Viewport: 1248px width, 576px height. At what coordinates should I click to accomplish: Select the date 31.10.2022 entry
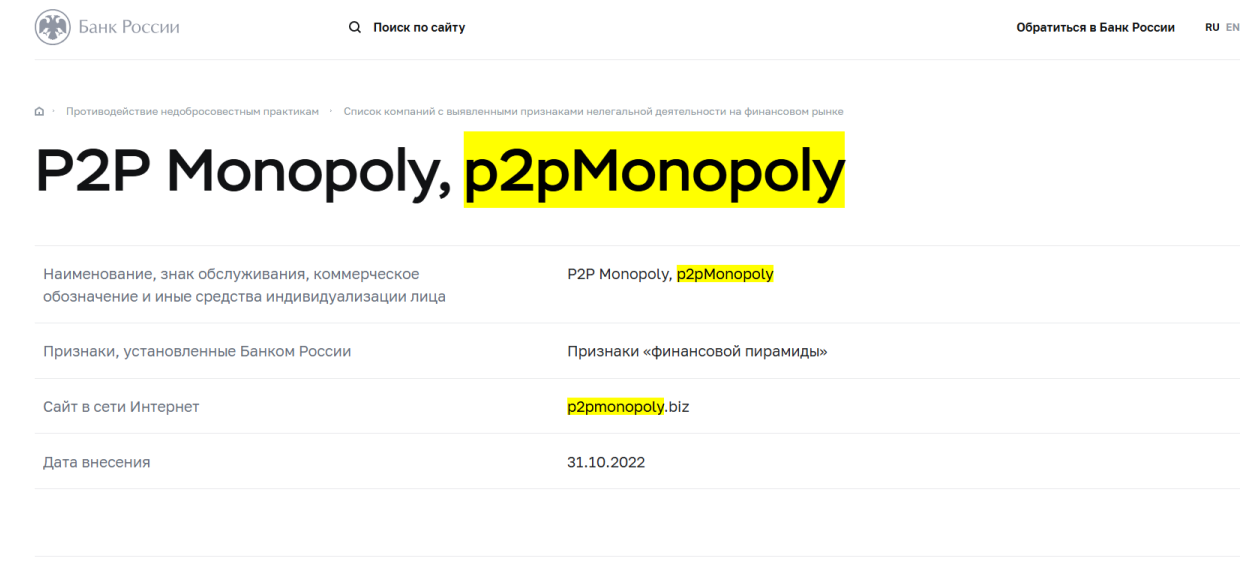click(605, 461)
